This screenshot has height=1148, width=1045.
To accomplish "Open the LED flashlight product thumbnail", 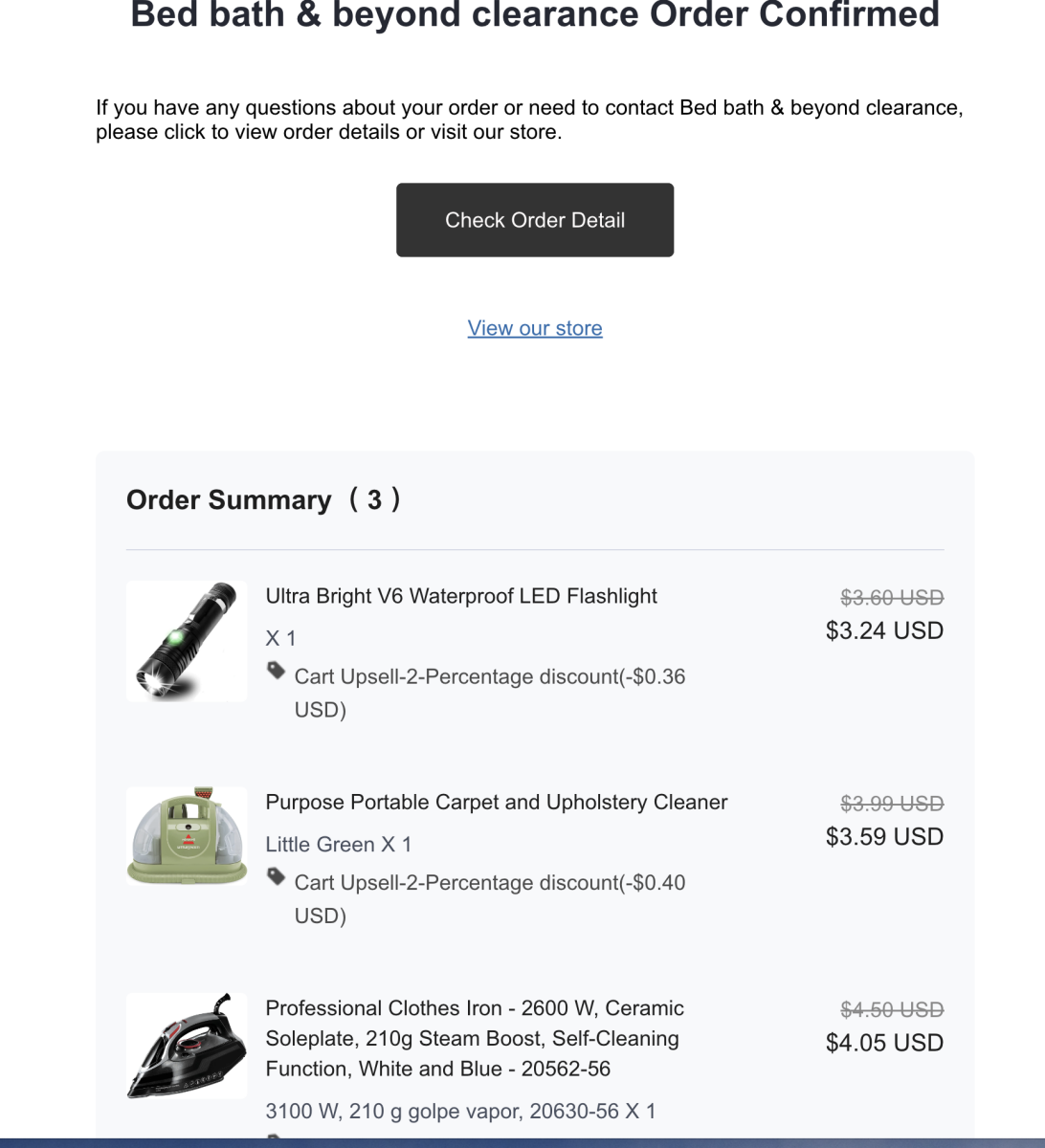I will click(x=187, y=641).
